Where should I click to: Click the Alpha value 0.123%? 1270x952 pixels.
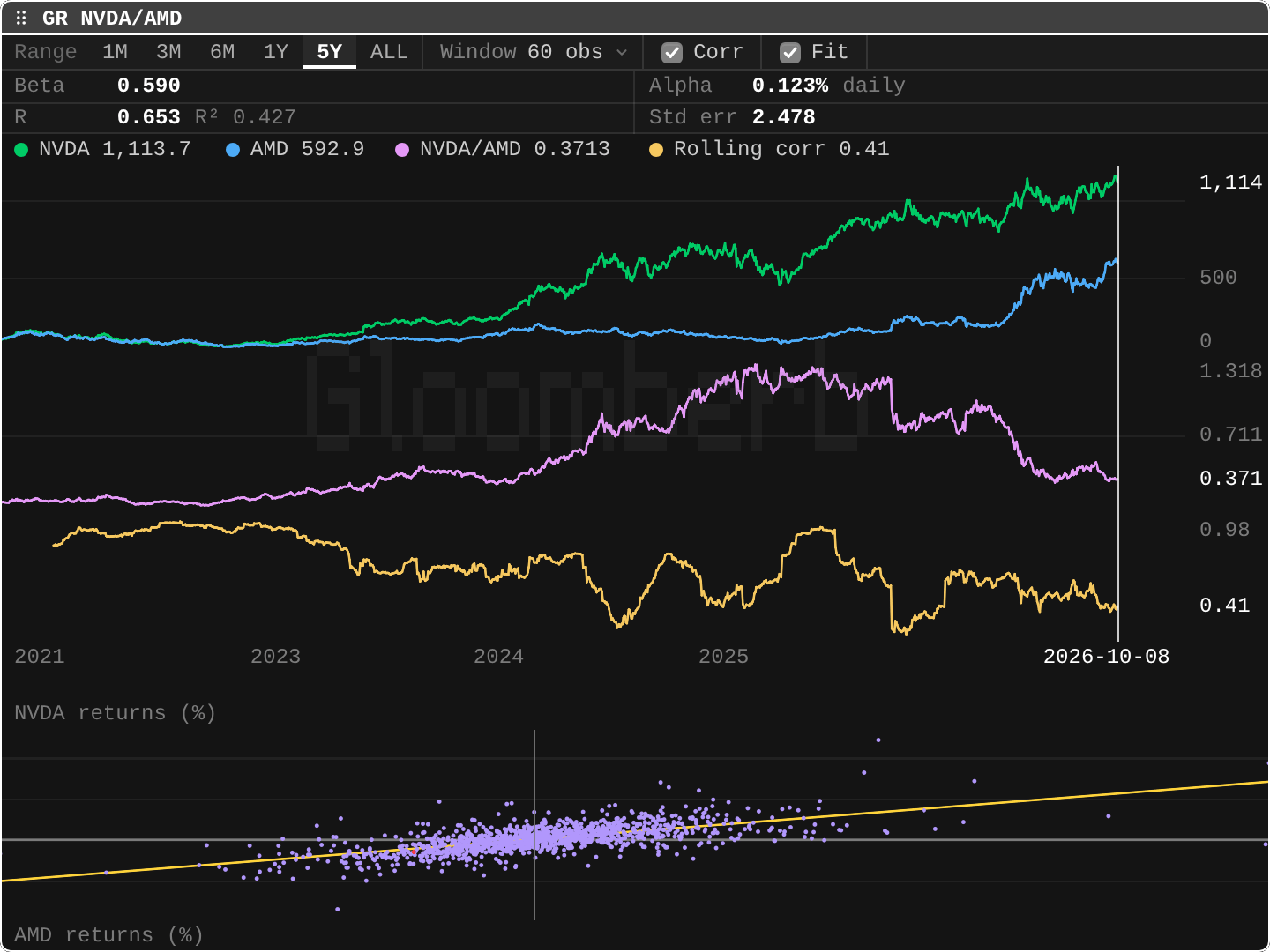pyautogui.click(x=790, y=86)
